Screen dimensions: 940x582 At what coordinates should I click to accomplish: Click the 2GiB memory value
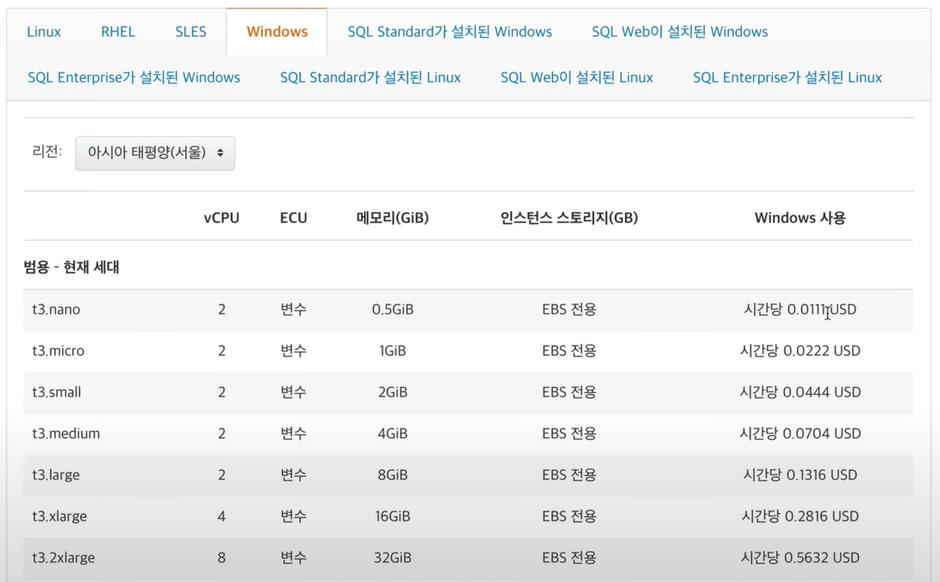click(393, 392)
